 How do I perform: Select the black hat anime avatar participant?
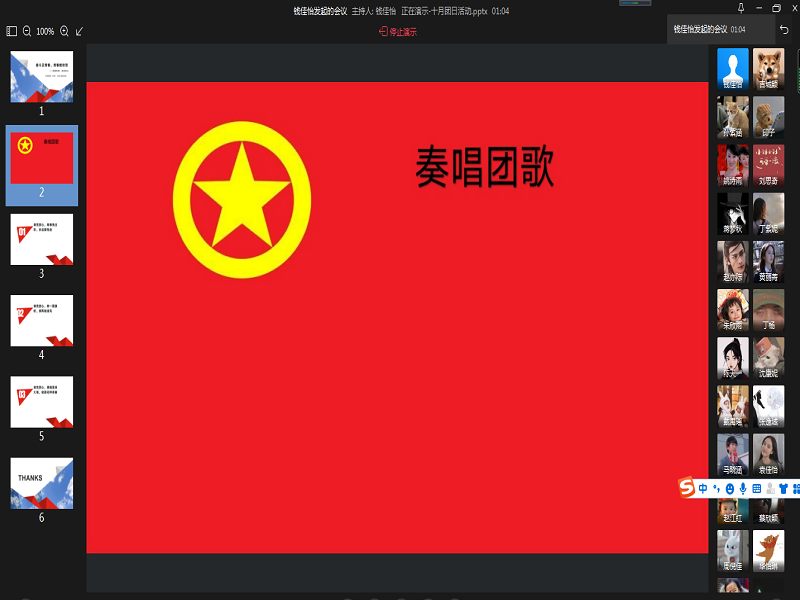point(733,214)
